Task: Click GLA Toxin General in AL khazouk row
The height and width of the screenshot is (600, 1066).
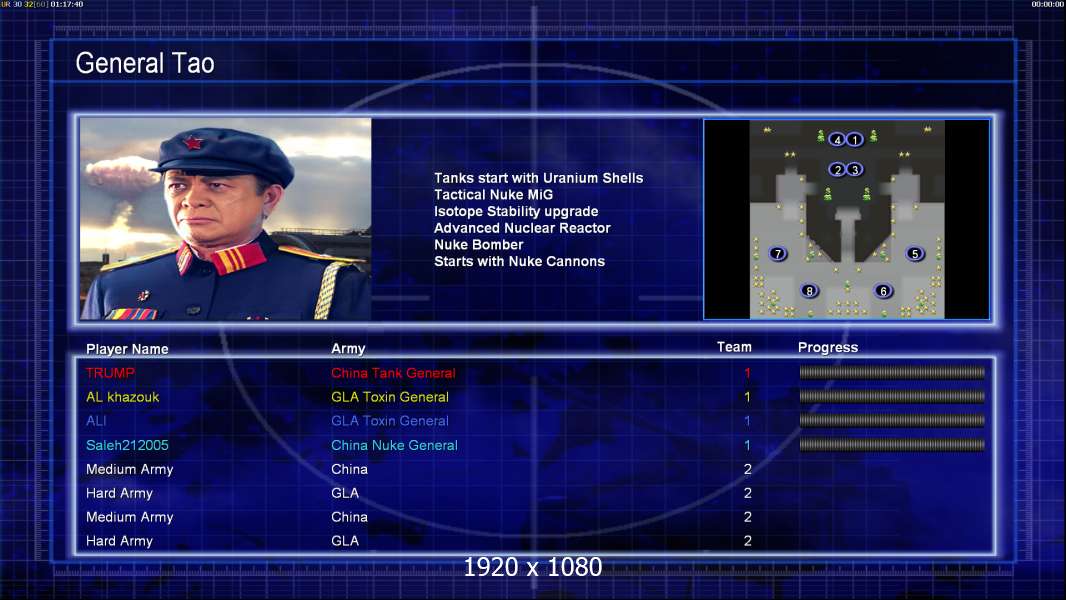Action: (390, 397)
